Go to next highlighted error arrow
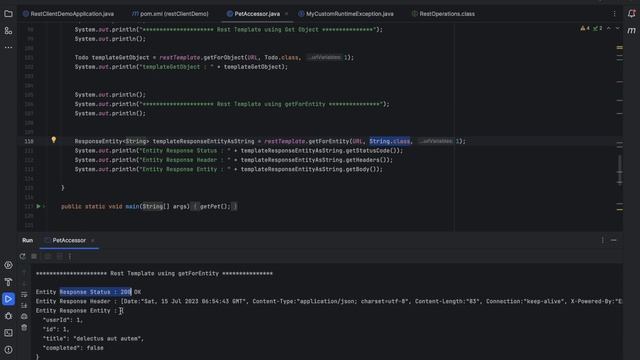The width and height of the screenshot is (640, 360). (x=617, y=28)
